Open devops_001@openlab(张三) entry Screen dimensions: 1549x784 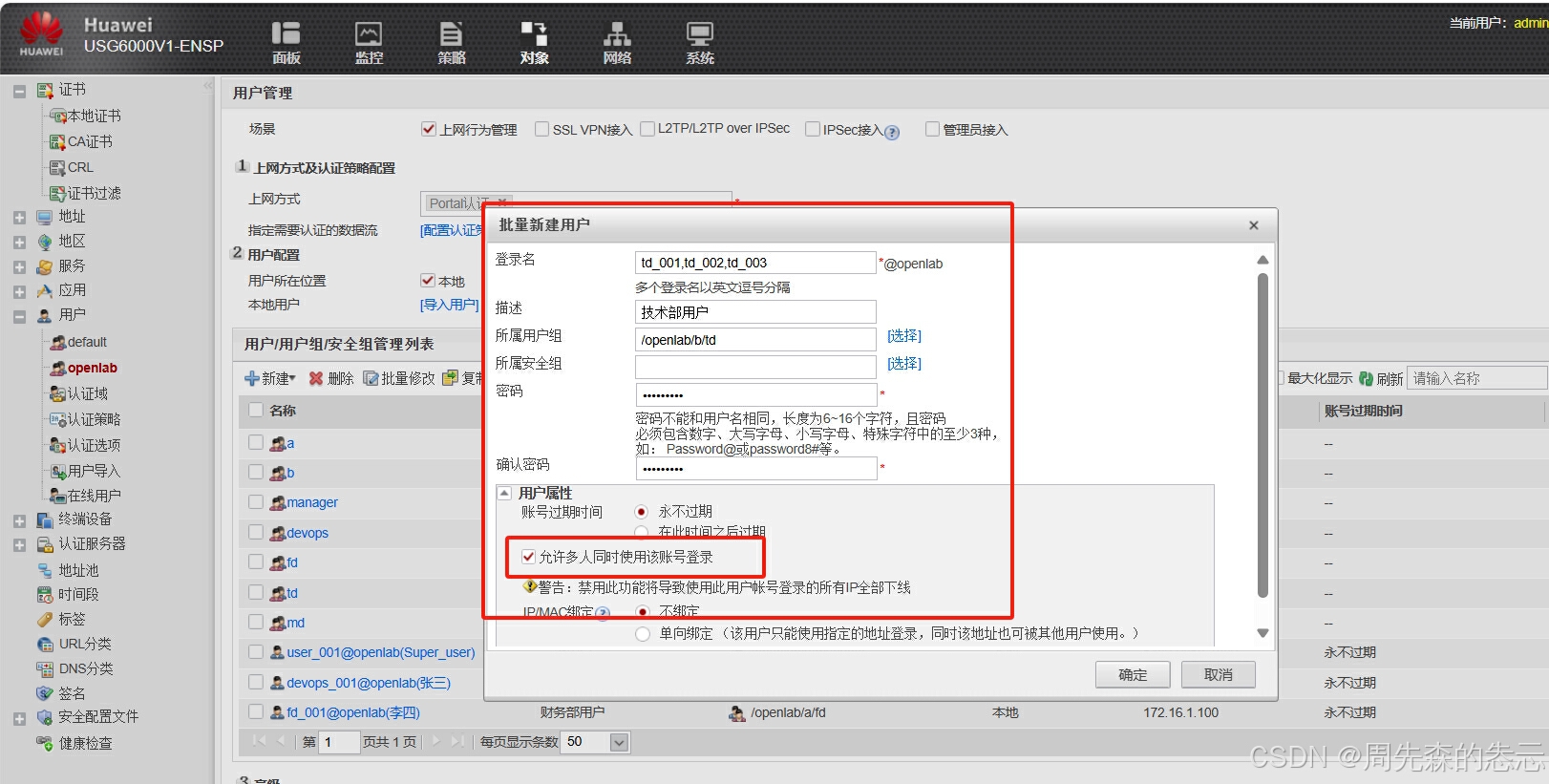click(x=369, y=683)
